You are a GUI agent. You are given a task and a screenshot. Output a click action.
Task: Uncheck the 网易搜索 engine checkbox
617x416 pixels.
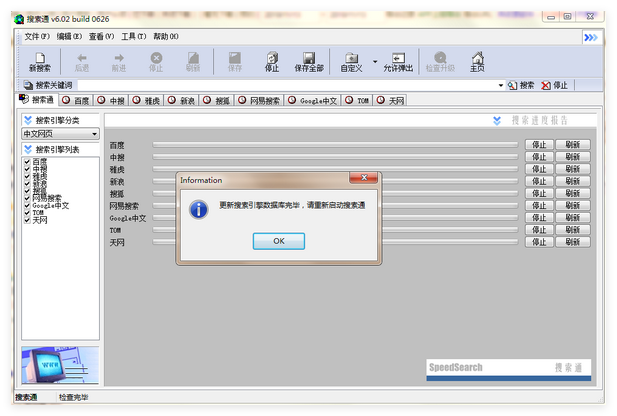click(28, 198)
